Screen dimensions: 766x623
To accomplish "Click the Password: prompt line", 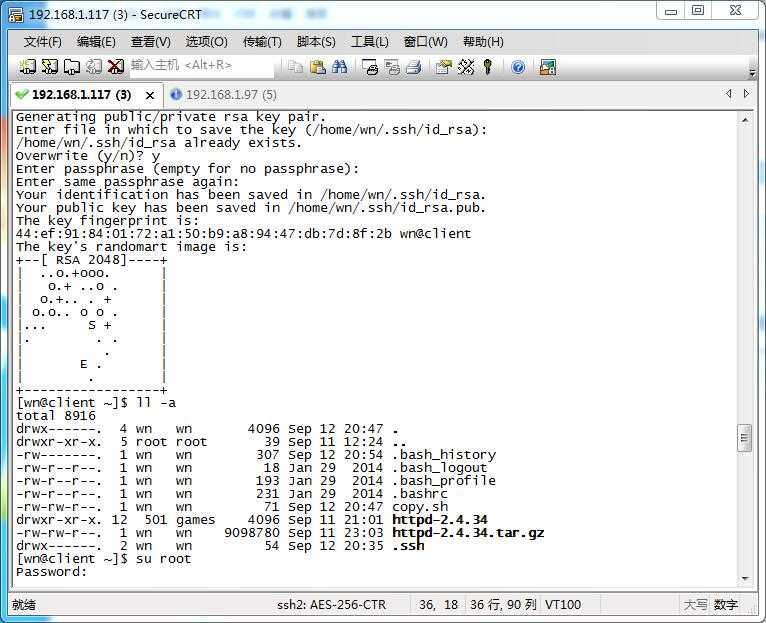I will pyautogui.click(x=51, y=572).
